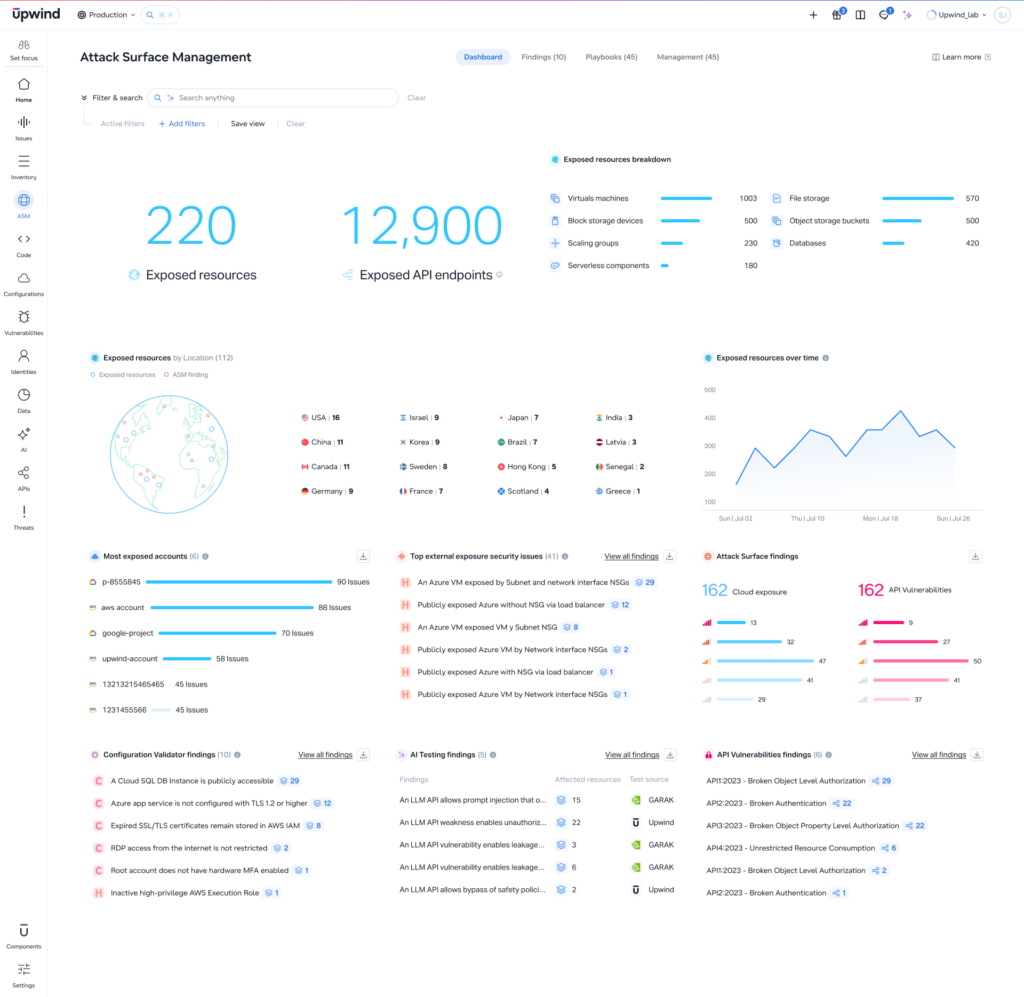Open An Azure VM exposed VM y Subnet NSG

coord(489,627)
